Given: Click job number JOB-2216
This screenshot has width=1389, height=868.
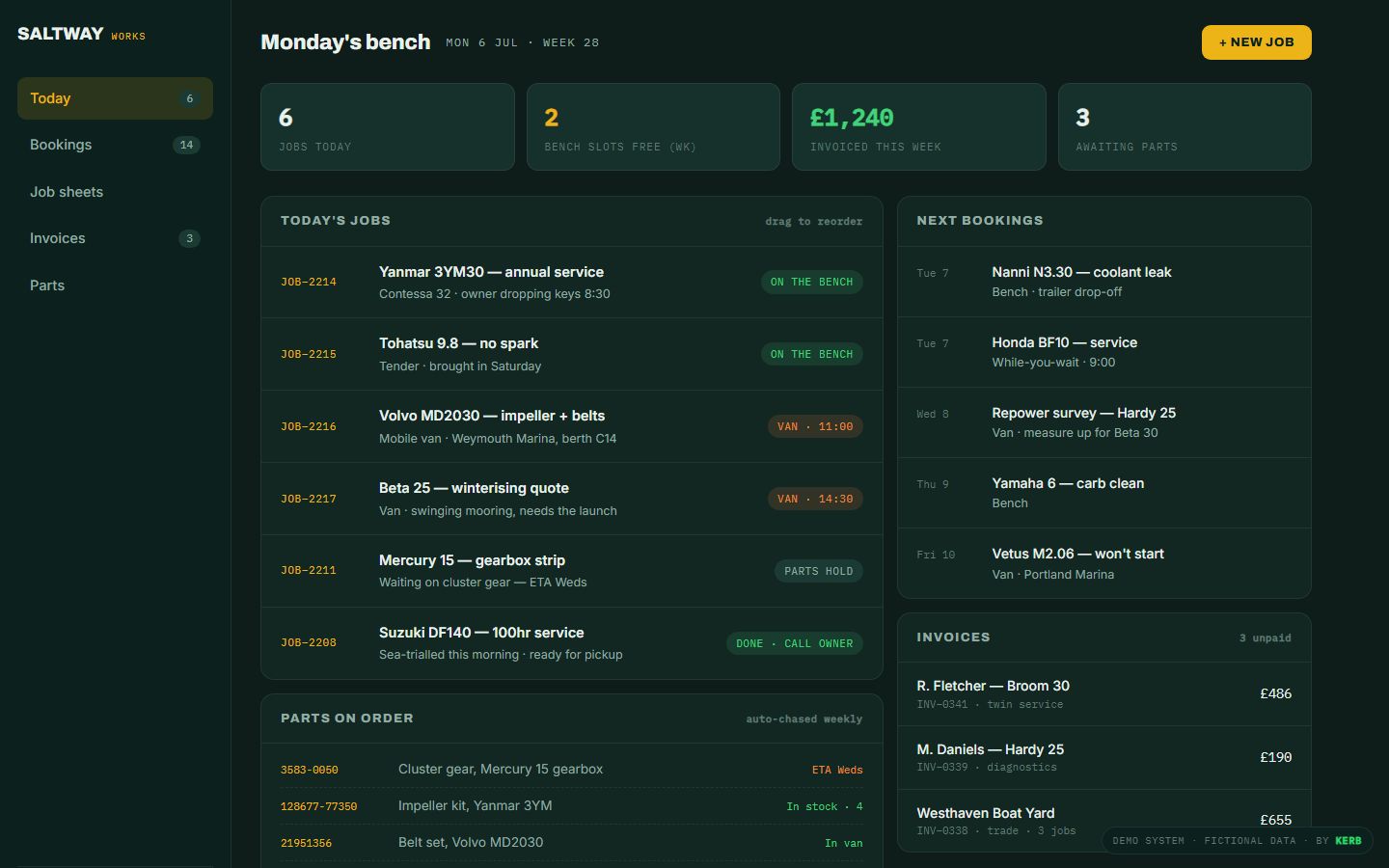Looking at the screenshot, I should coord(309,426).
